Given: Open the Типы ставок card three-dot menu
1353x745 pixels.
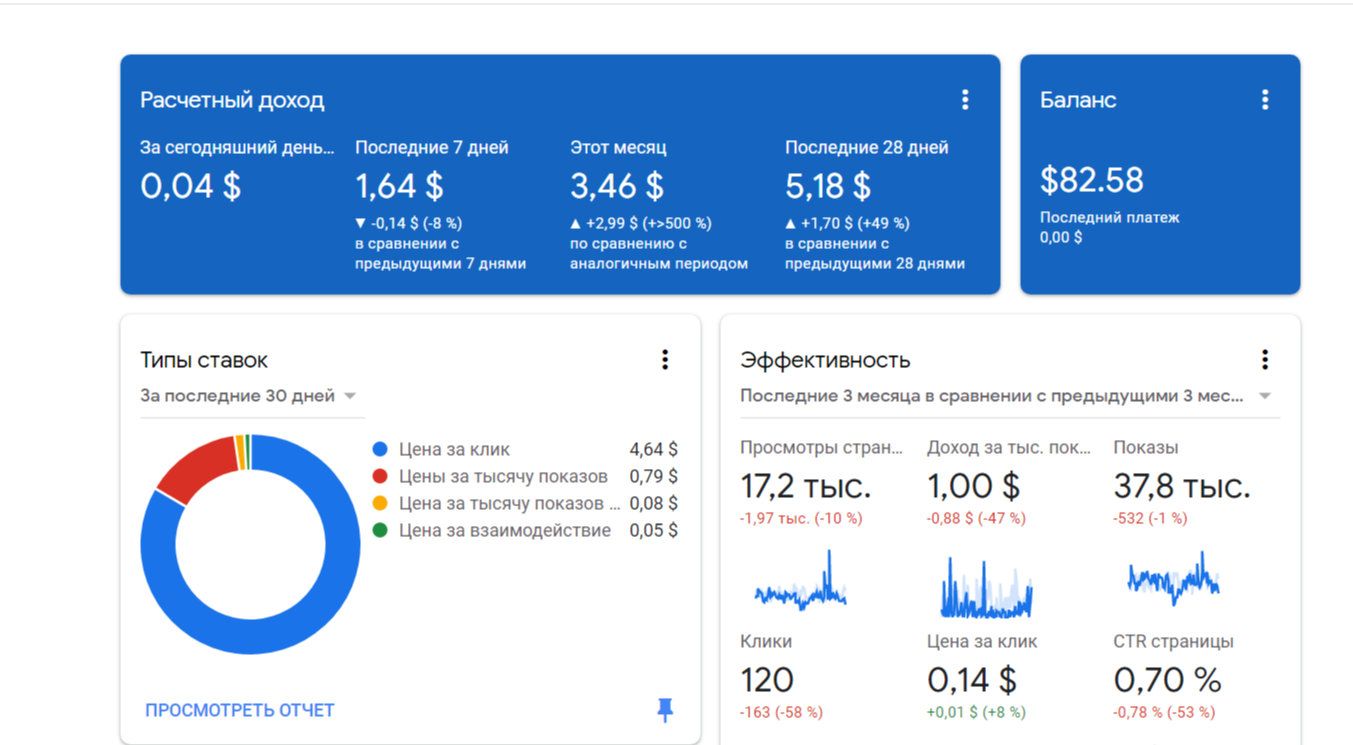Looking at the screenshot, I should (665, 360).
